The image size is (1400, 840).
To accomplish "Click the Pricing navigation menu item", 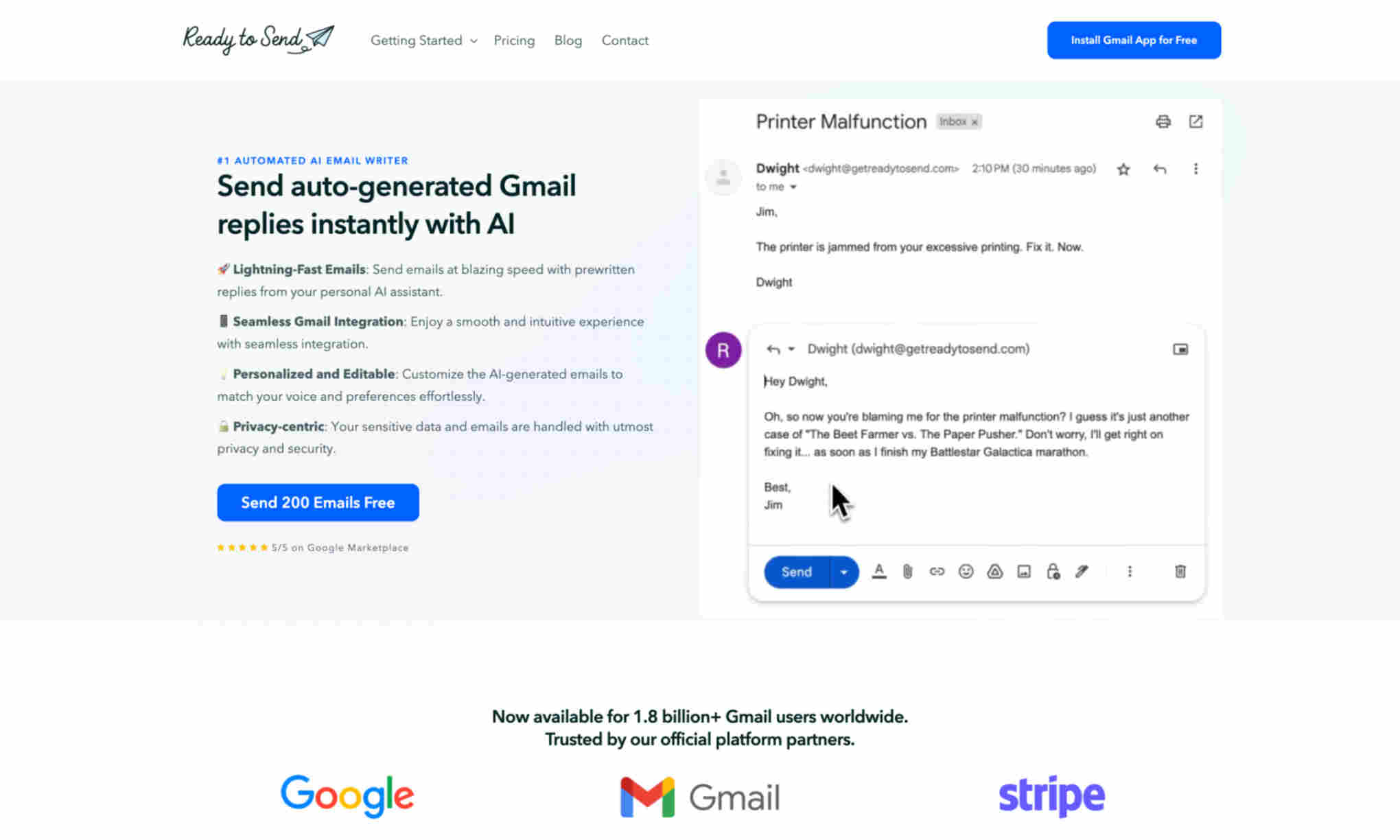I will tap(514, 40).
